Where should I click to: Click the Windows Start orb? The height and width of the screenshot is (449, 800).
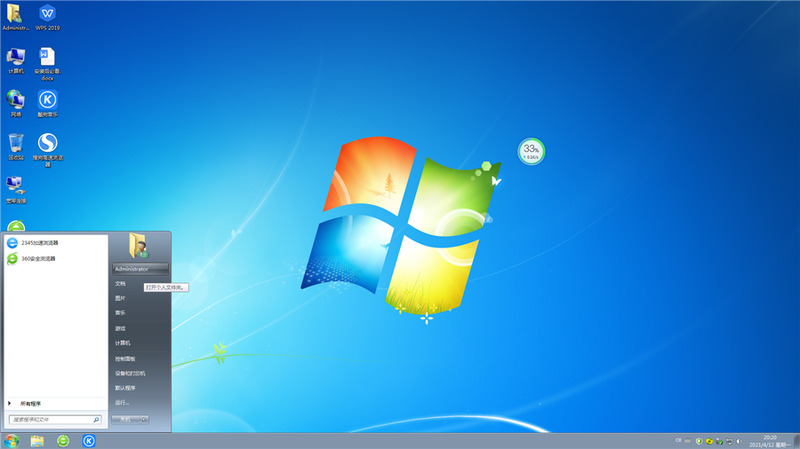pos(11,440)
